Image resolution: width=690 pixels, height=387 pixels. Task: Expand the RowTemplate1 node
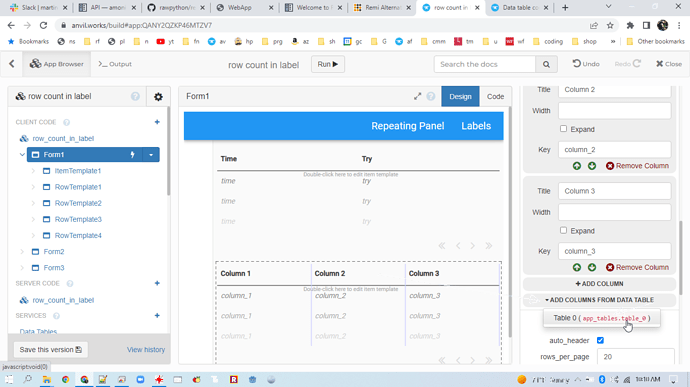(x=33, y=187)
